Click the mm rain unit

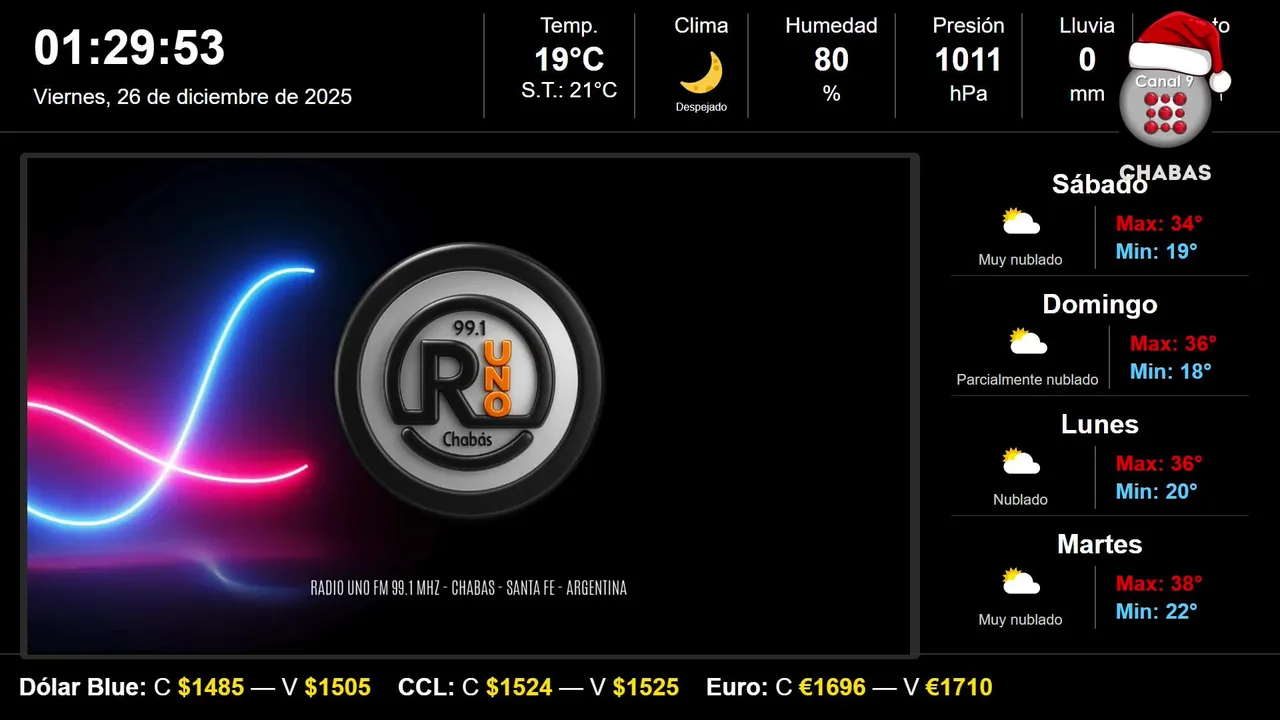(x=1087, y=94)
